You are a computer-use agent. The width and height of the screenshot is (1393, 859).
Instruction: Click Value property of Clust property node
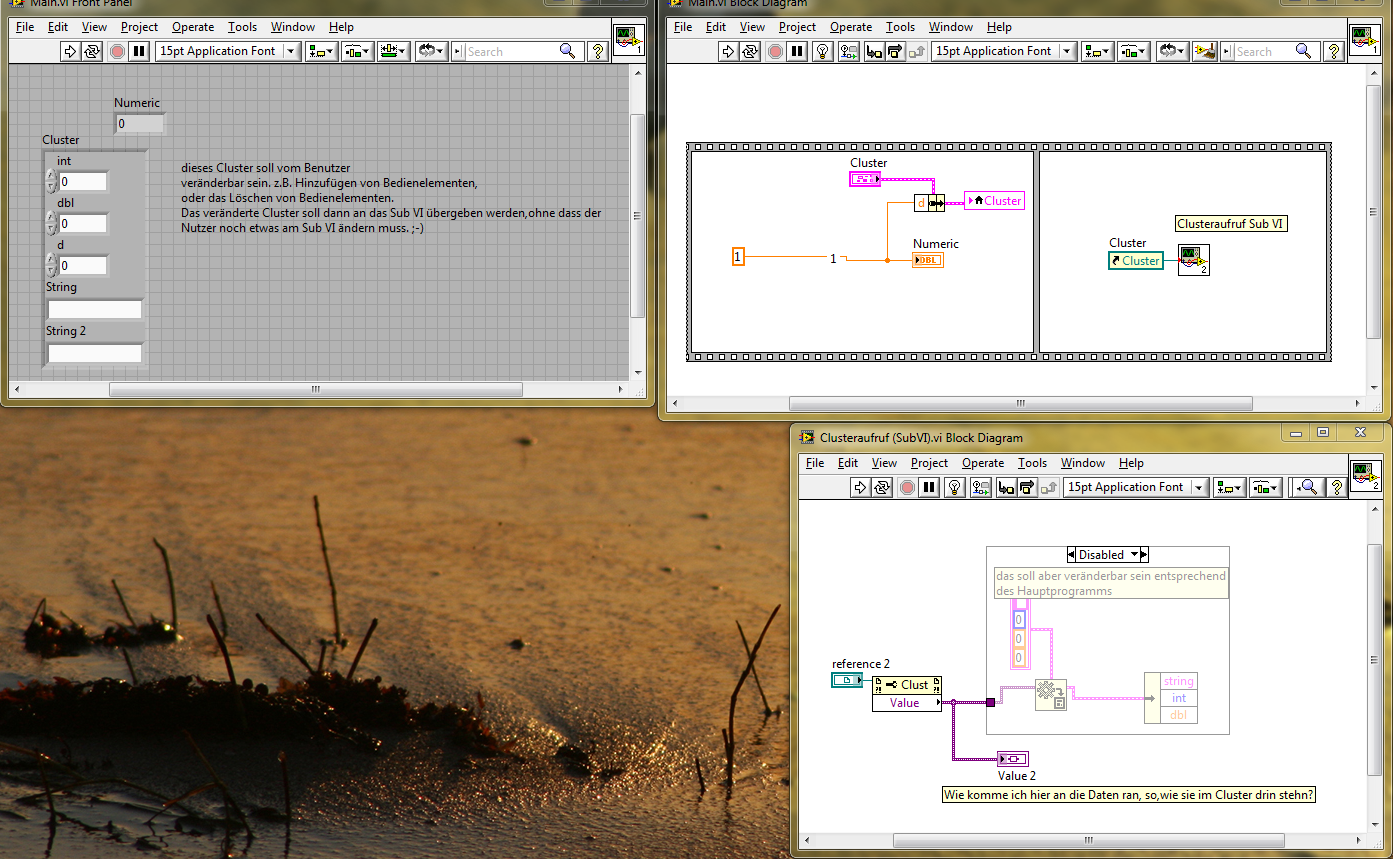[x=906, y=703]
